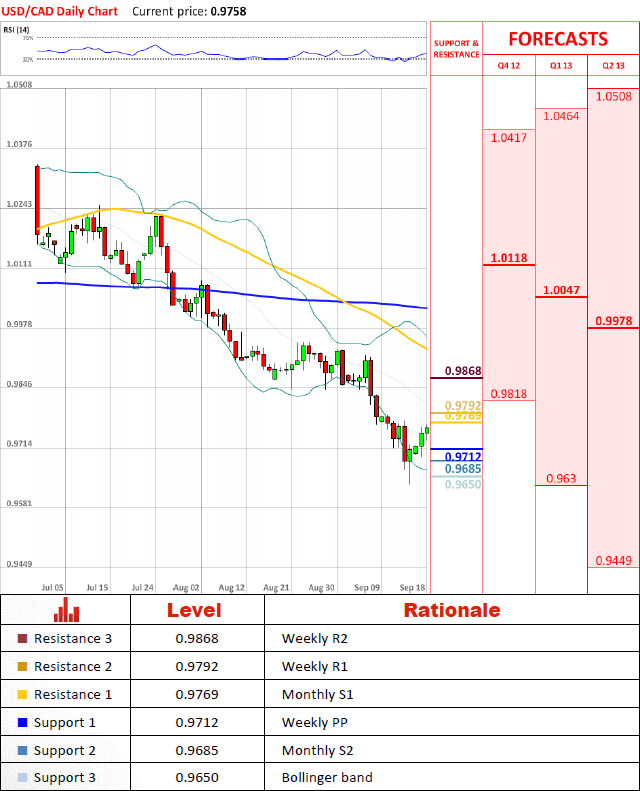Open the Q4 12 forecast column header

pos(509,66)
